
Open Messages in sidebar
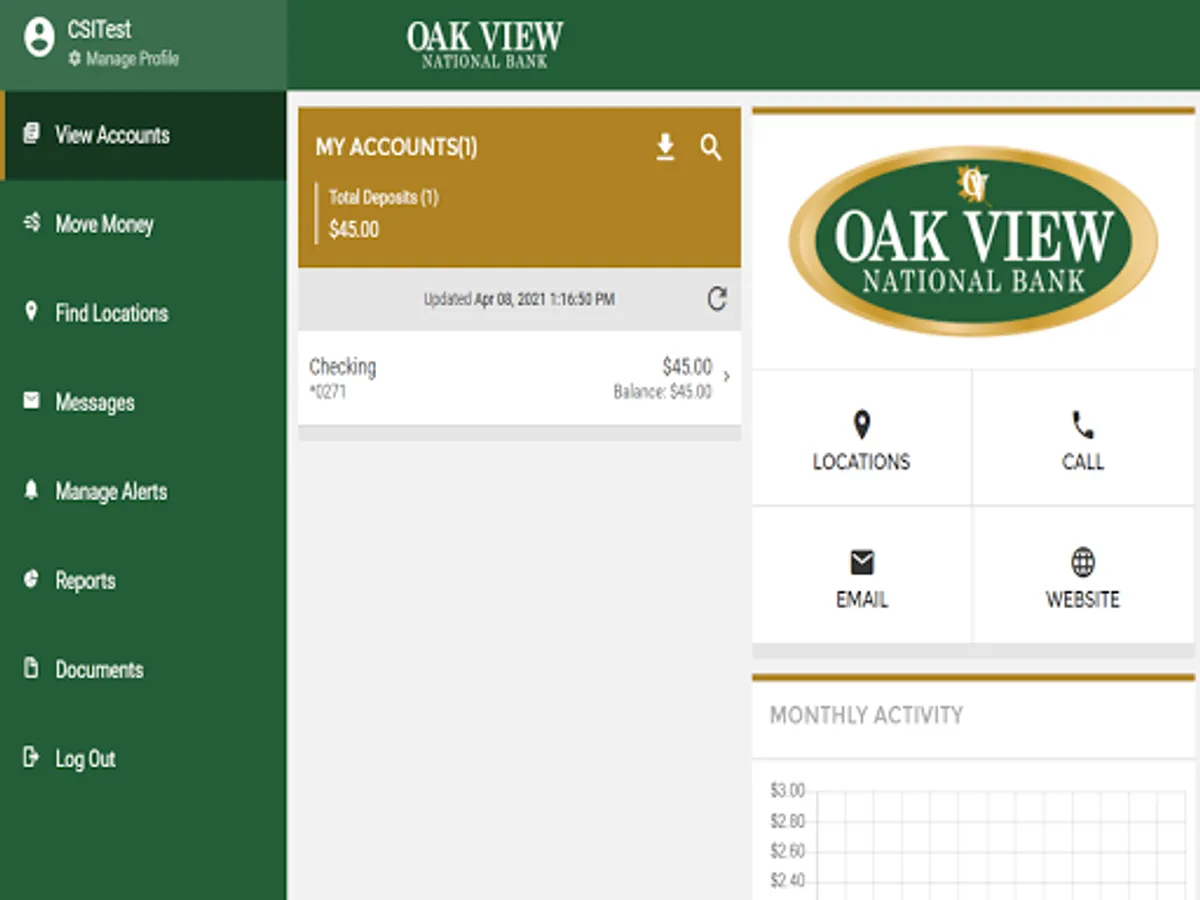point(143,402)
